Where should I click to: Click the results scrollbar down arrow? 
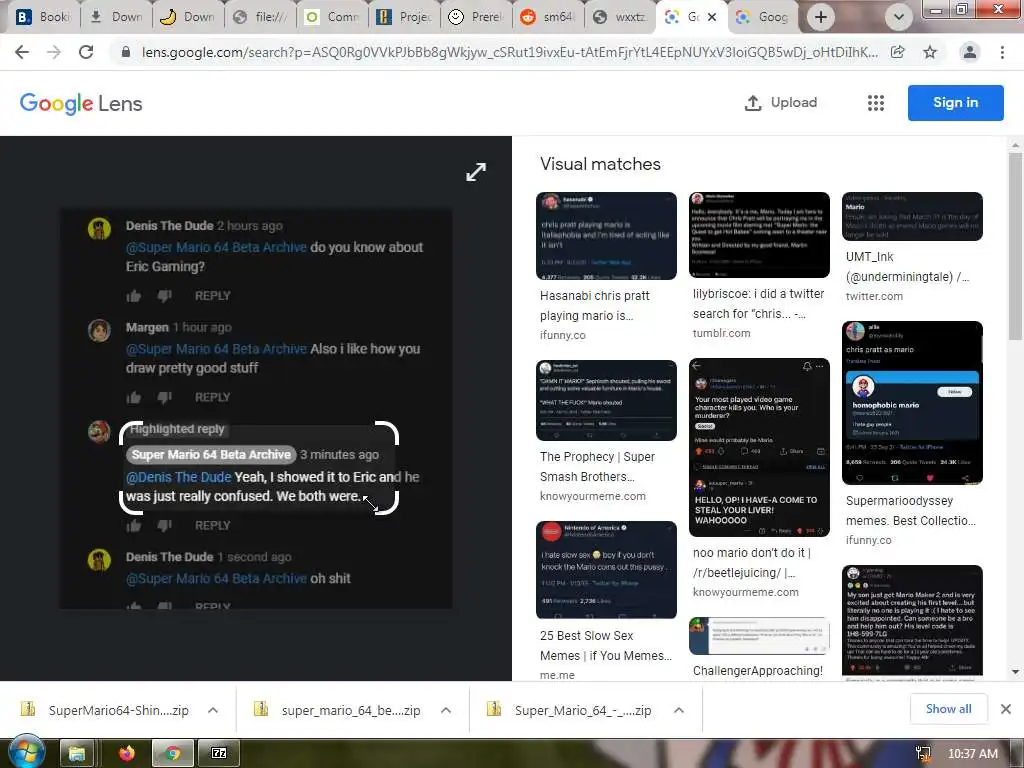(1015, 671)
